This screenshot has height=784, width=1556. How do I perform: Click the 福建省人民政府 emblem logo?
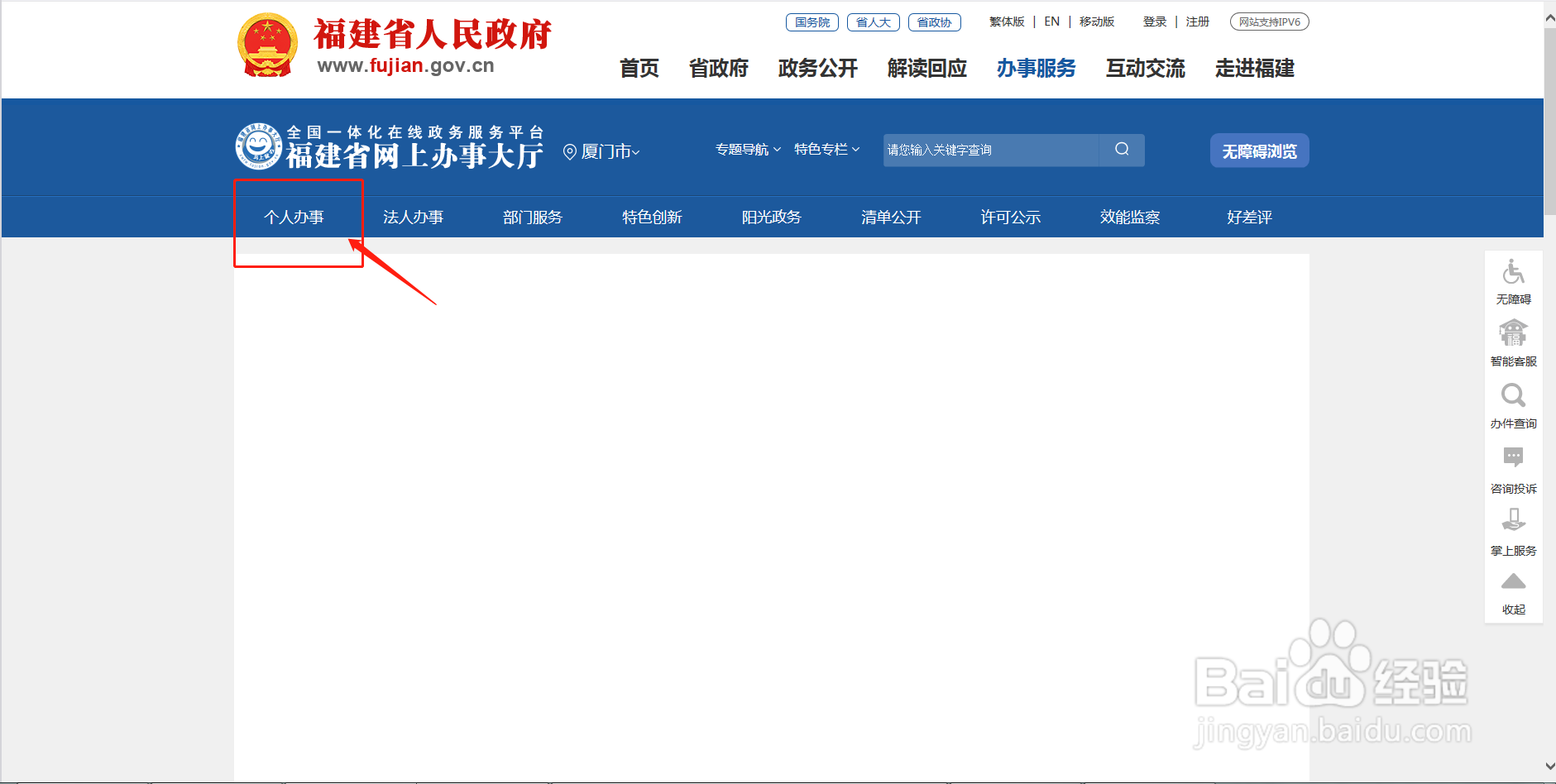[266, 44]
